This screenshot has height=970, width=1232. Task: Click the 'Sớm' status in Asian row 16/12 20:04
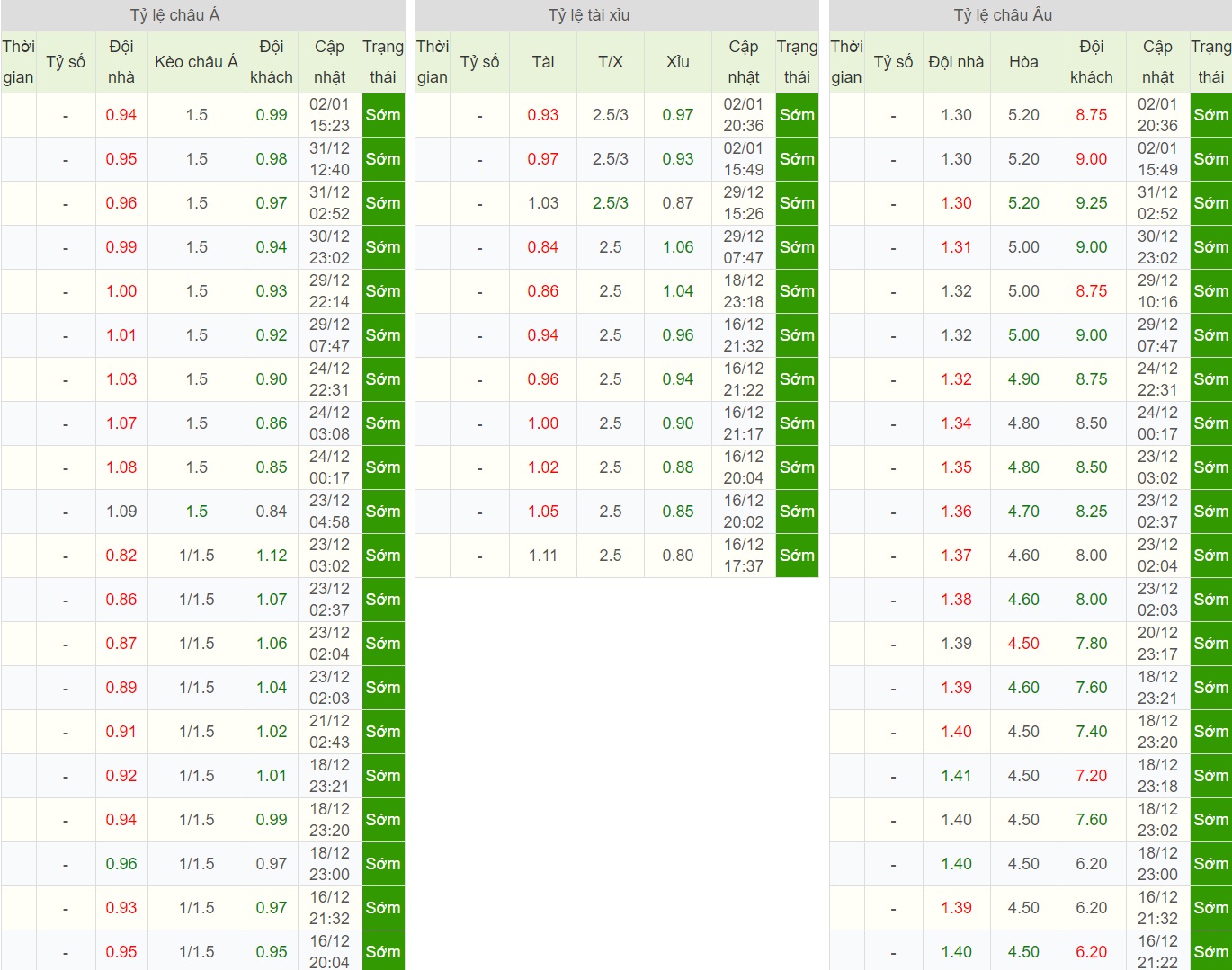click(383, 951)
